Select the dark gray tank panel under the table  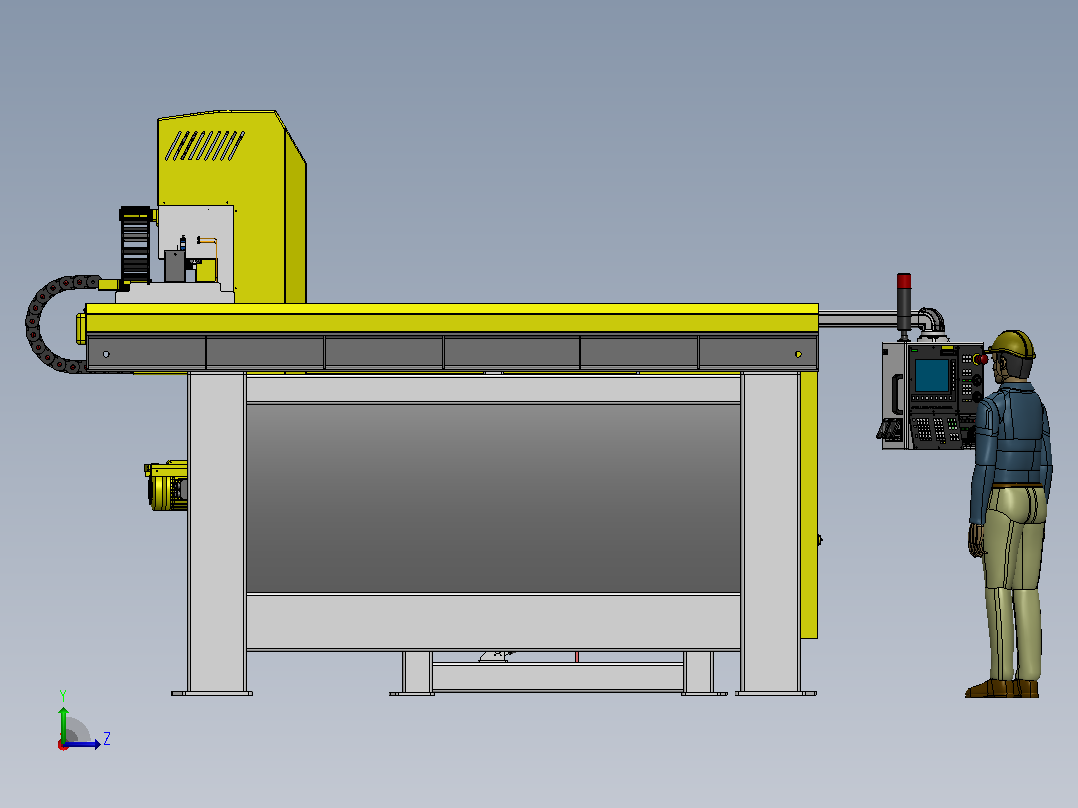(x=493, y=498)
